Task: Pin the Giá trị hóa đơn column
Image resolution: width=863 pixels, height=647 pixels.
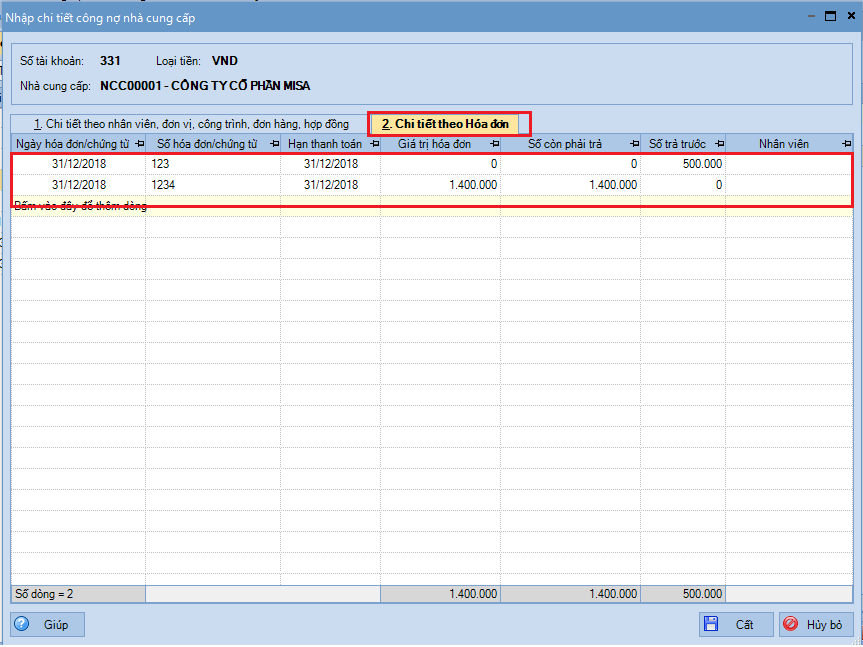Action: [x=493, y=145]
